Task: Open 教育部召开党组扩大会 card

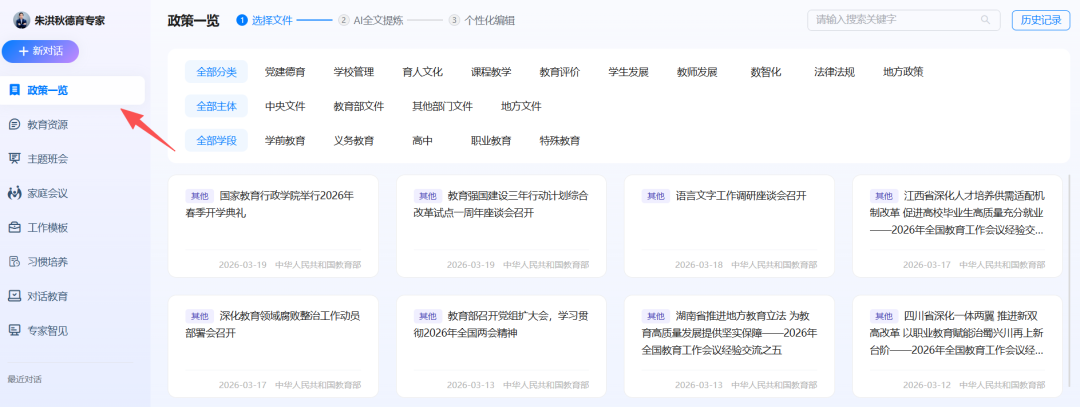Action: (501, 346)
